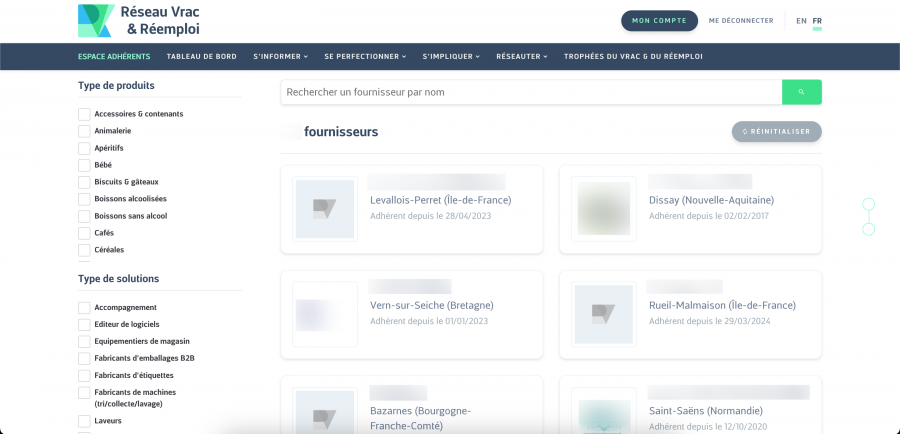Image resolution: width=900 pixels, height=434 pixels.
Task: Check the Cafés filter
Action: [84, 233]
